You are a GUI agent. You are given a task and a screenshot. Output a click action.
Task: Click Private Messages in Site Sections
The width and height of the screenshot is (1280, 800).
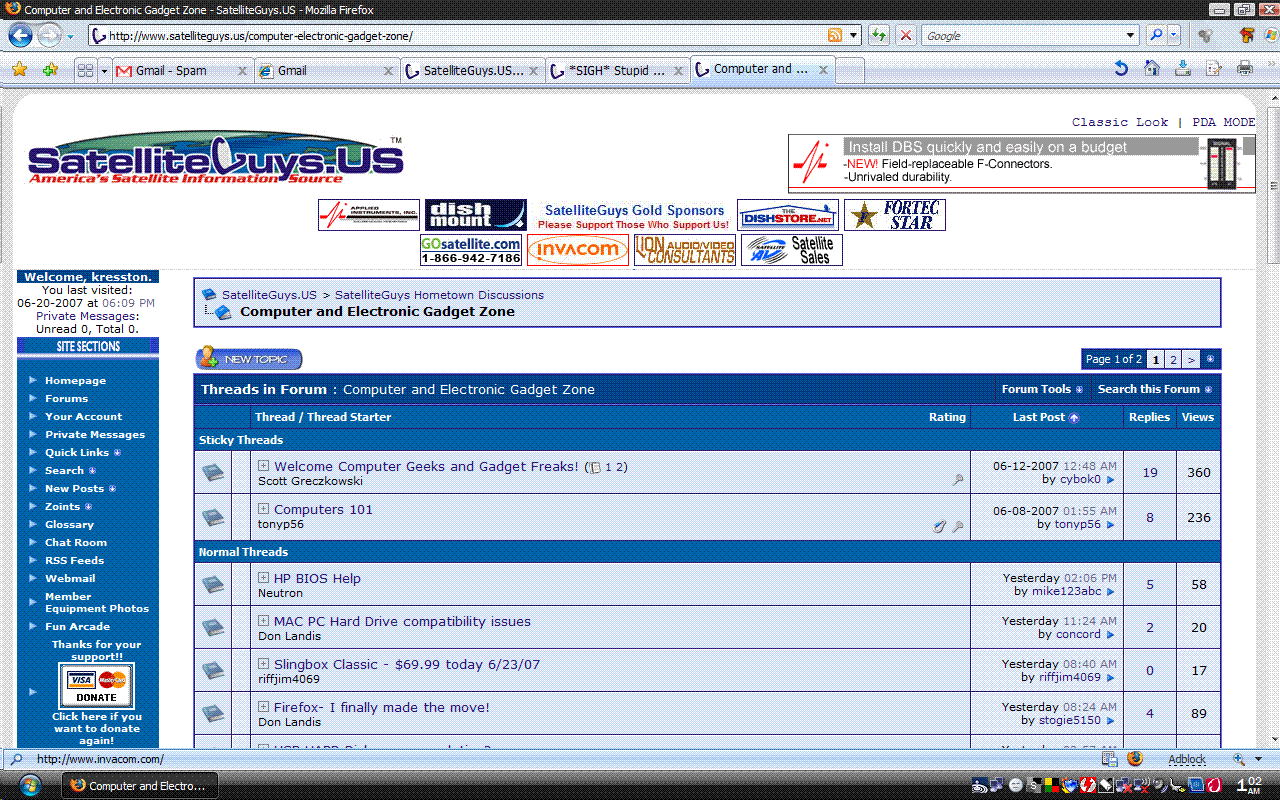click(x=95, y=434)
